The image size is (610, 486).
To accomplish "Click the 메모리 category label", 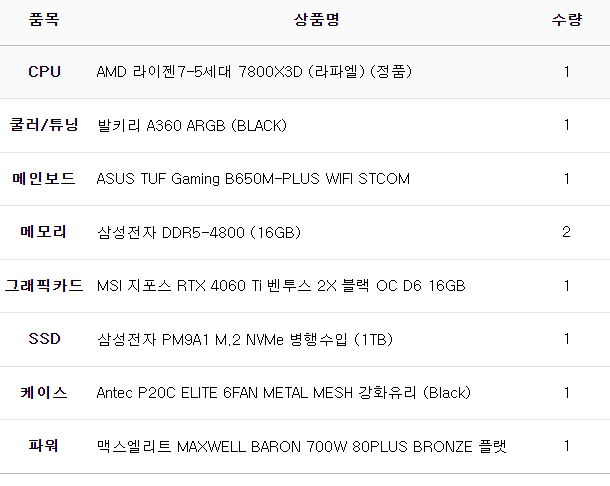I will coord(44,232).
